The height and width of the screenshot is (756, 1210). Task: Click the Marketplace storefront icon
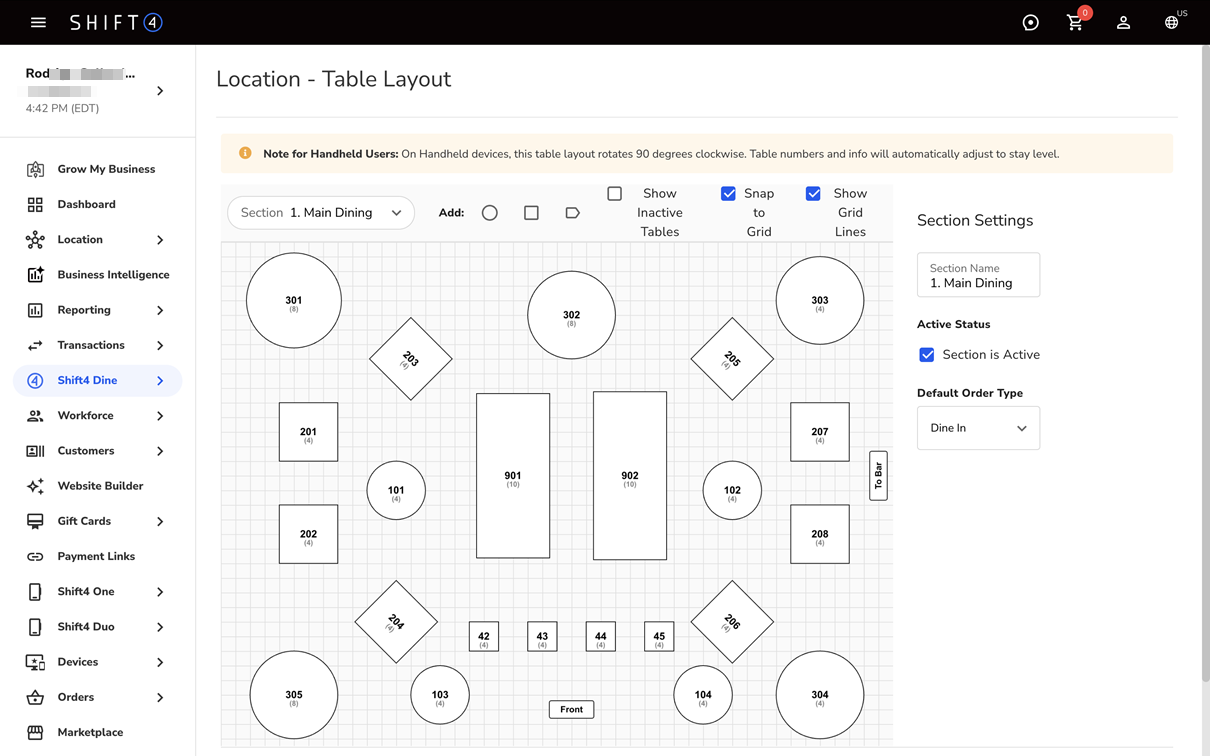coord(35,733)
